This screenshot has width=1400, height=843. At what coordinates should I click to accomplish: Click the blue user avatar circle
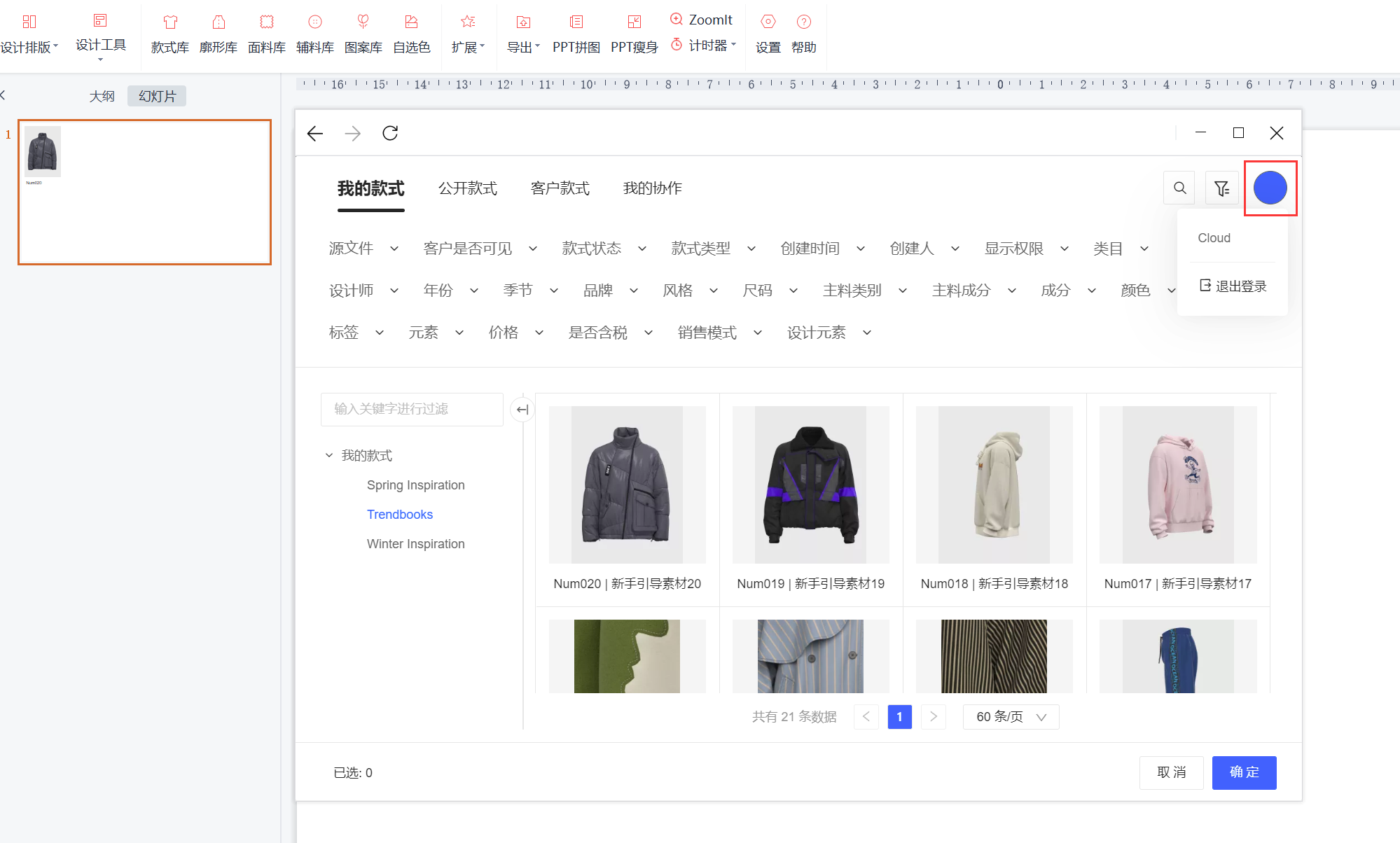(1270, 188)
